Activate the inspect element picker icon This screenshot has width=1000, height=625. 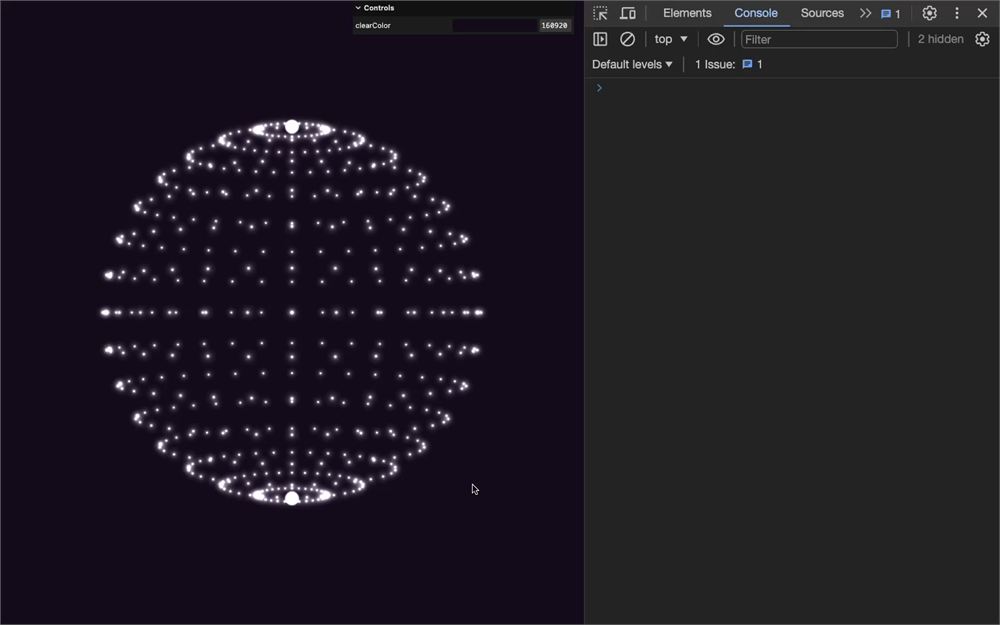(600, 13)
